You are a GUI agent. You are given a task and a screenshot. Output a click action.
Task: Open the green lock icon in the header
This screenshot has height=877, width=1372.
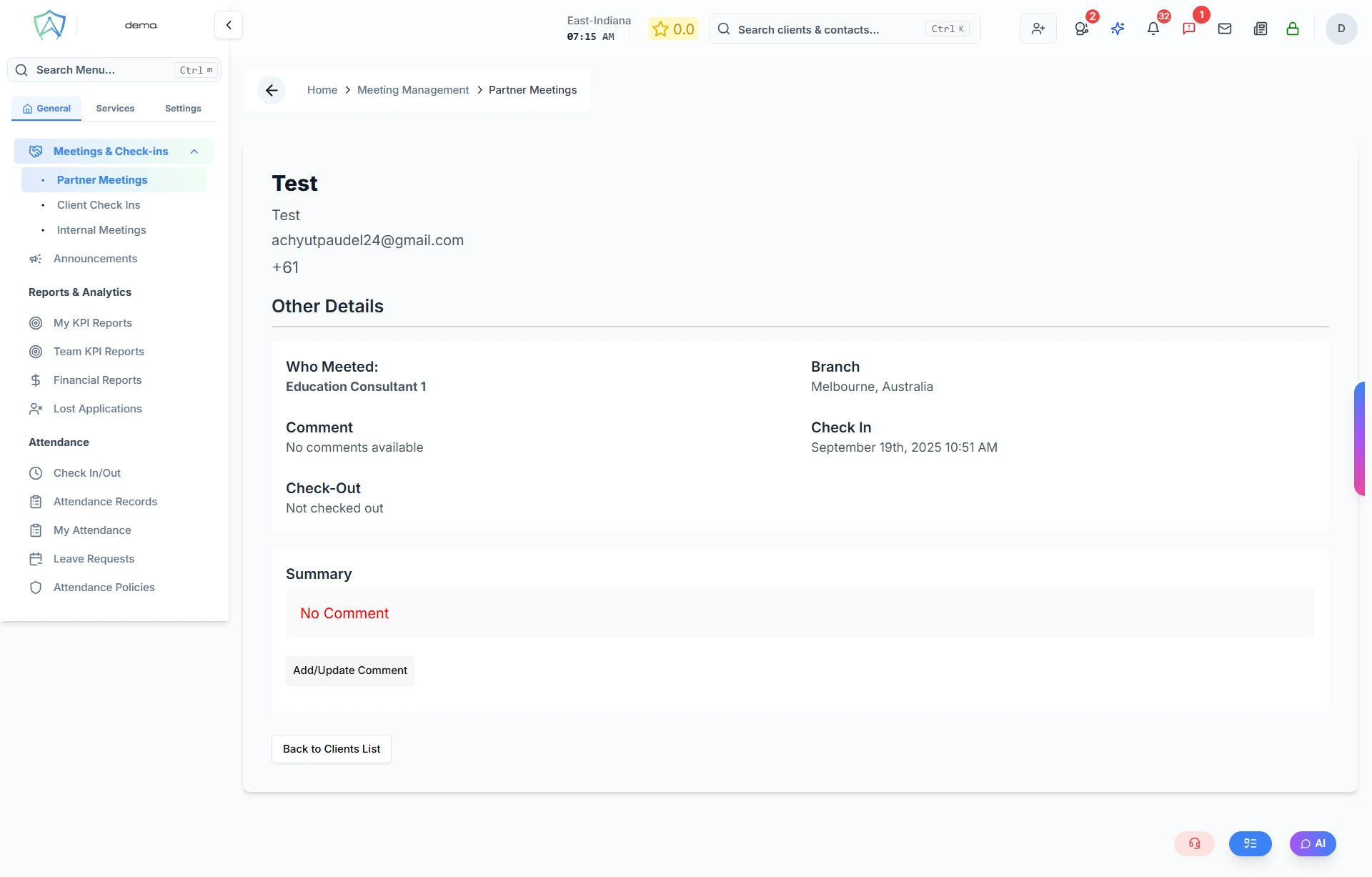[x=1293, y=29]
